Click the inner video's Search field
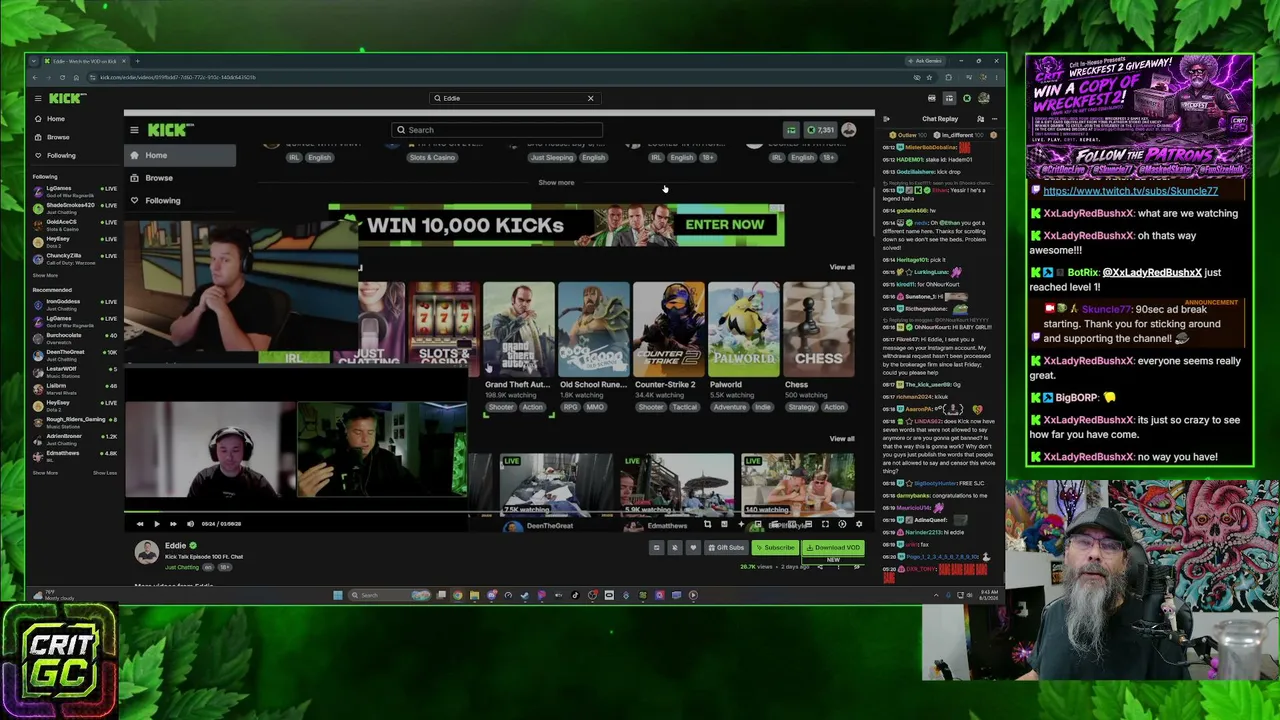The image size is (1280, 720). click(497, 130)
